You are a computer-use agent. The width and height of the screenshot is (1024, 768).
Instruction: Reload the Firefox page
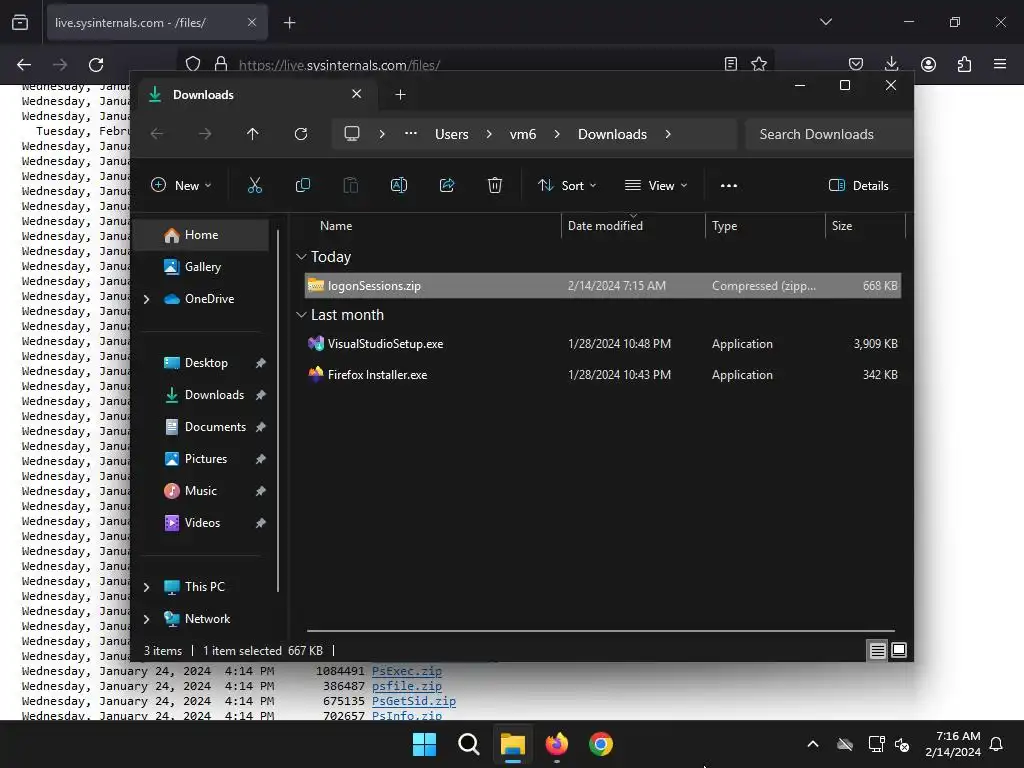click(96, 65)
